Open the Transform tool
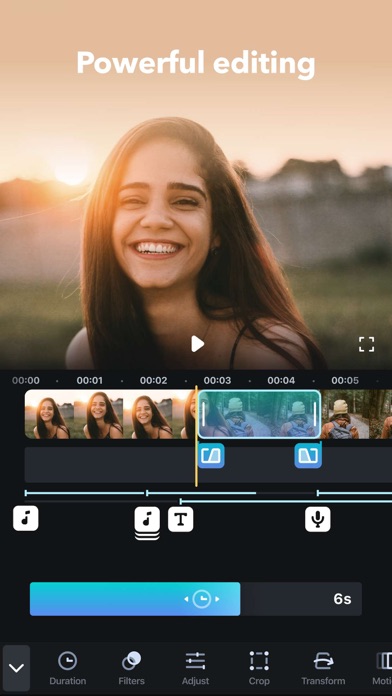Screen dimensions: 392x696 point(323,668)
